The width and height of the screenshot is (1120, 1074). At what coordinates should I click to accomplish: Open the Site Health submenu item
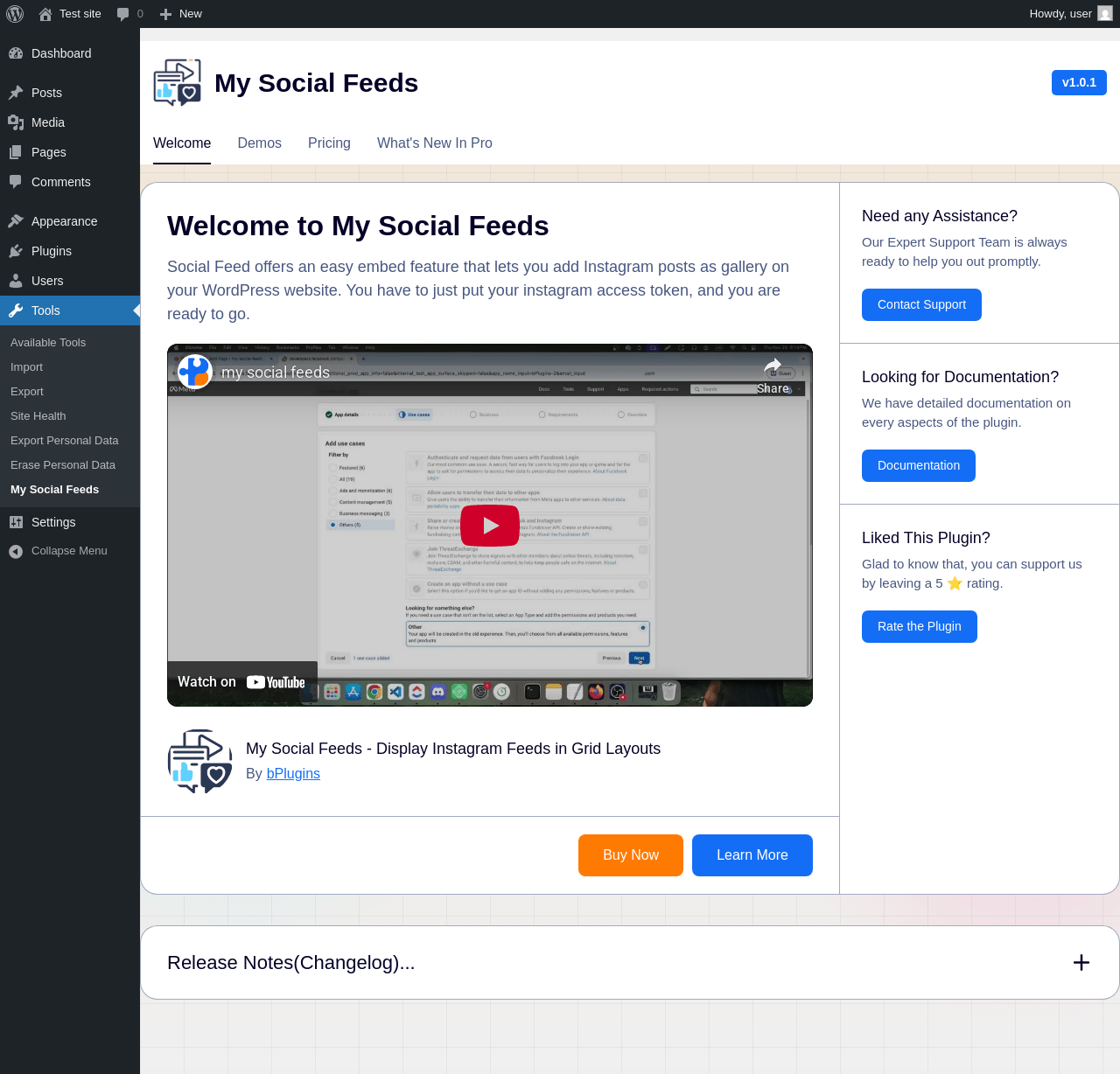(x=38, y=416)
